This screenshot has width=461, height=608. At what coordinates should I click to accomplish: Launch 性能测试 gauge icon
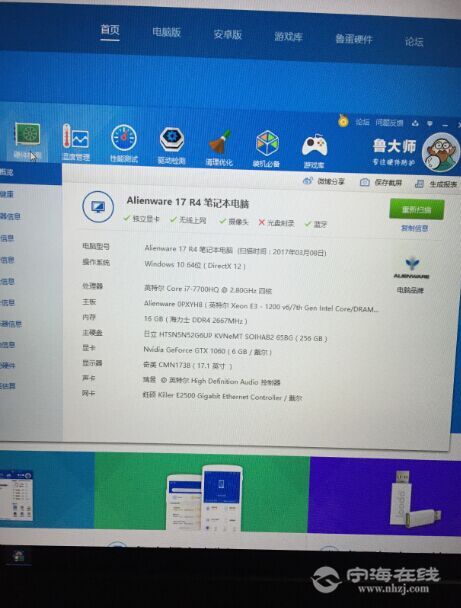(124, 143)
